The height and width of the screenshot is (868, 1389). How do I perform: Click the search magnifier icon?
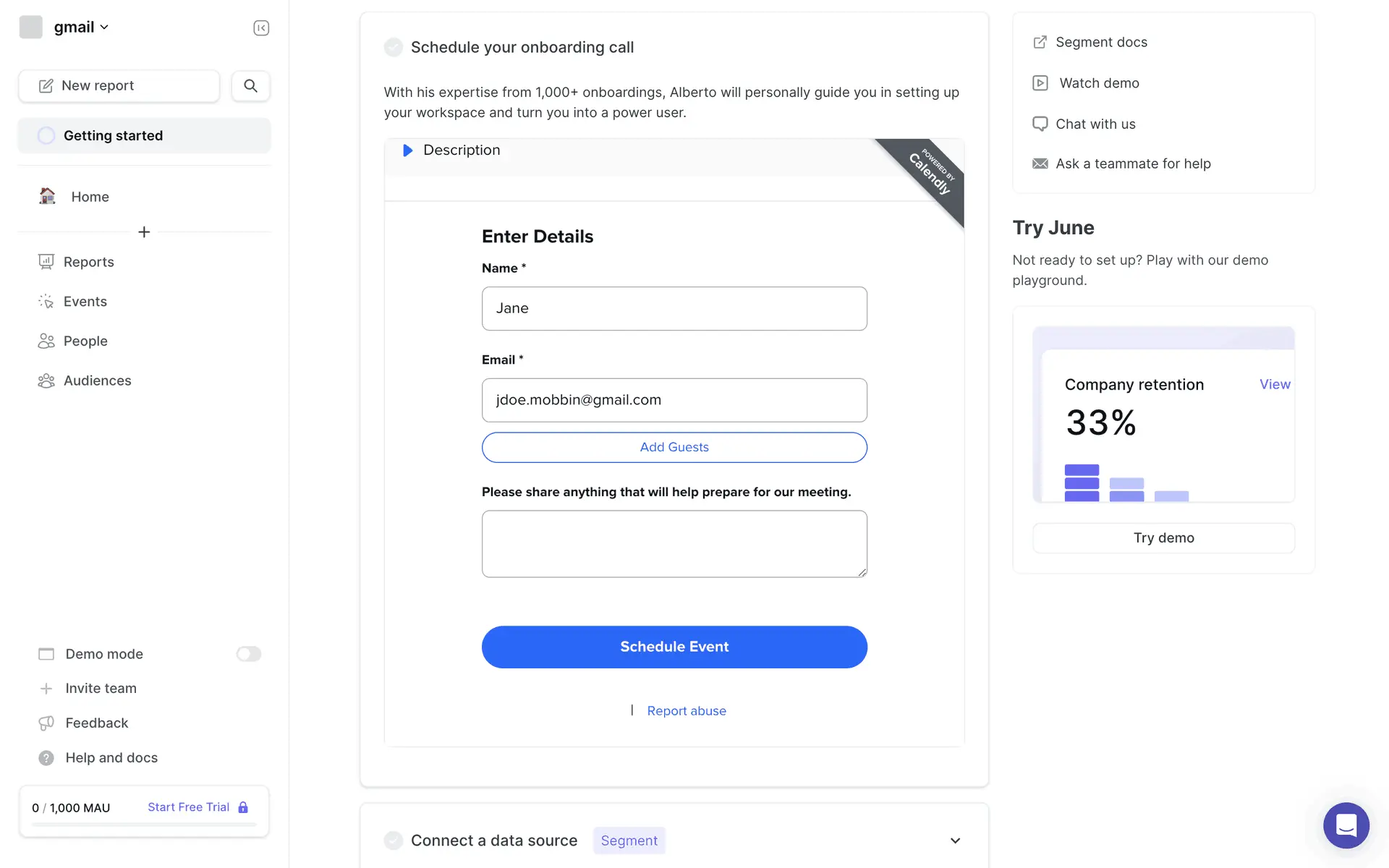[250, 86]
